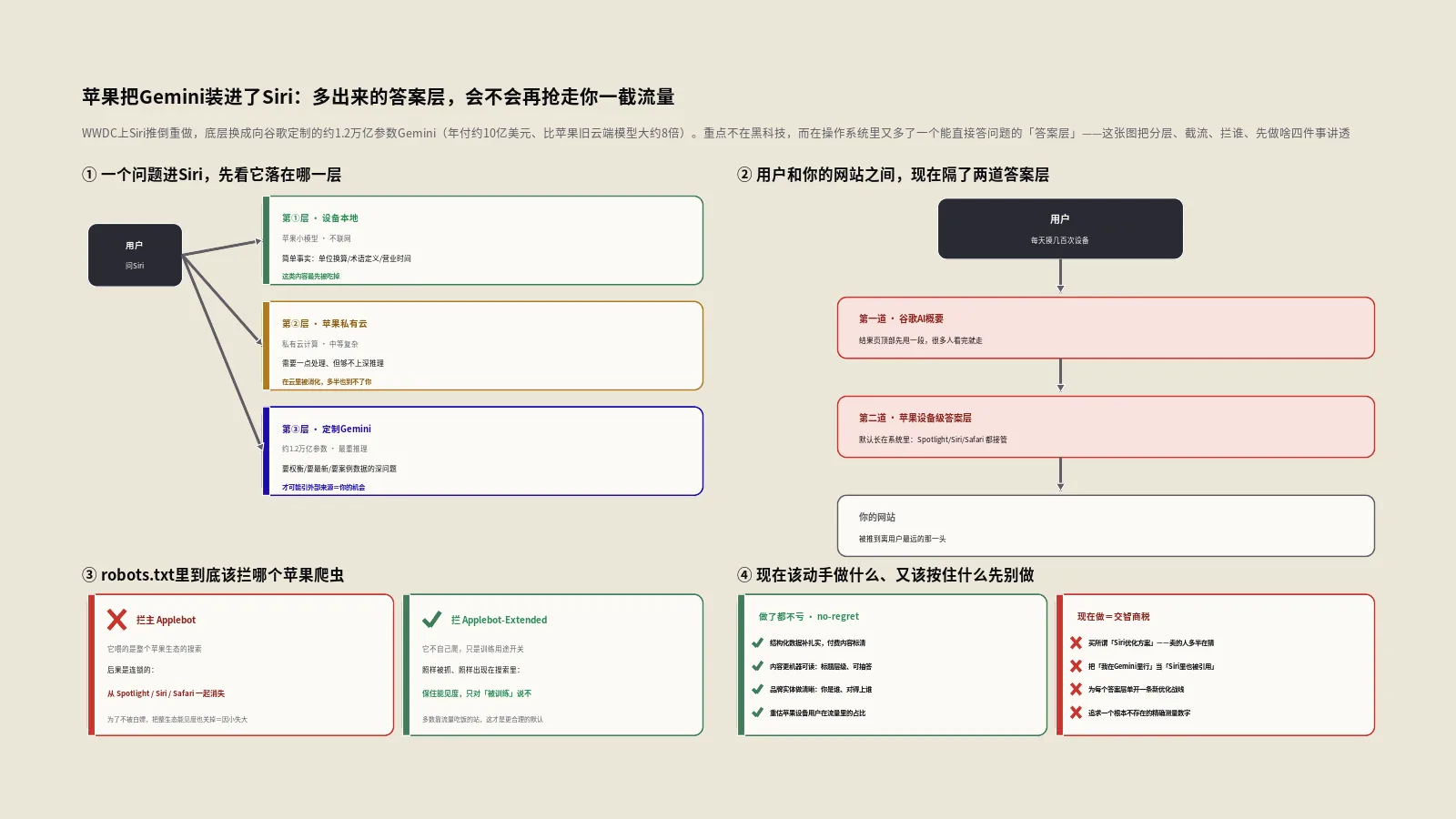
Task: Click the red line 从 Spotlight / Siri / Safari 一起消失
Action: (166, 693)
